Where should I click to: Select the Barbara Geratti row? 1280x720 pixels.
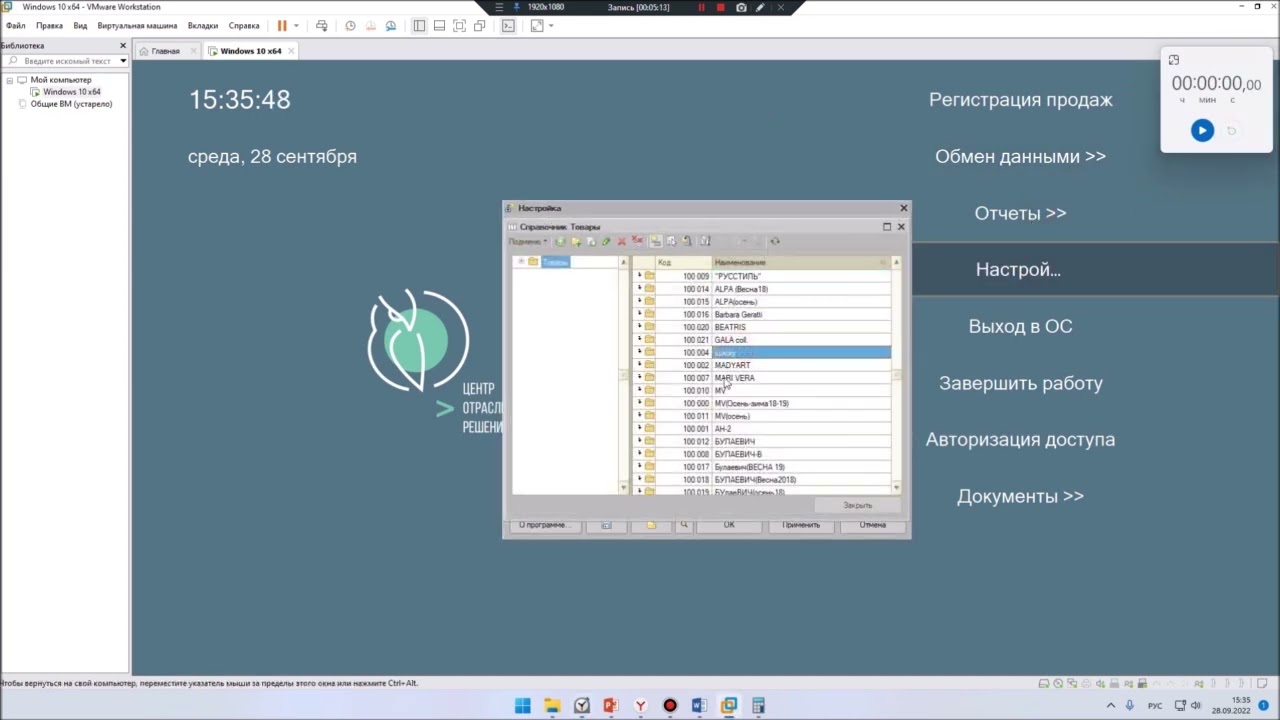[762, 314]
